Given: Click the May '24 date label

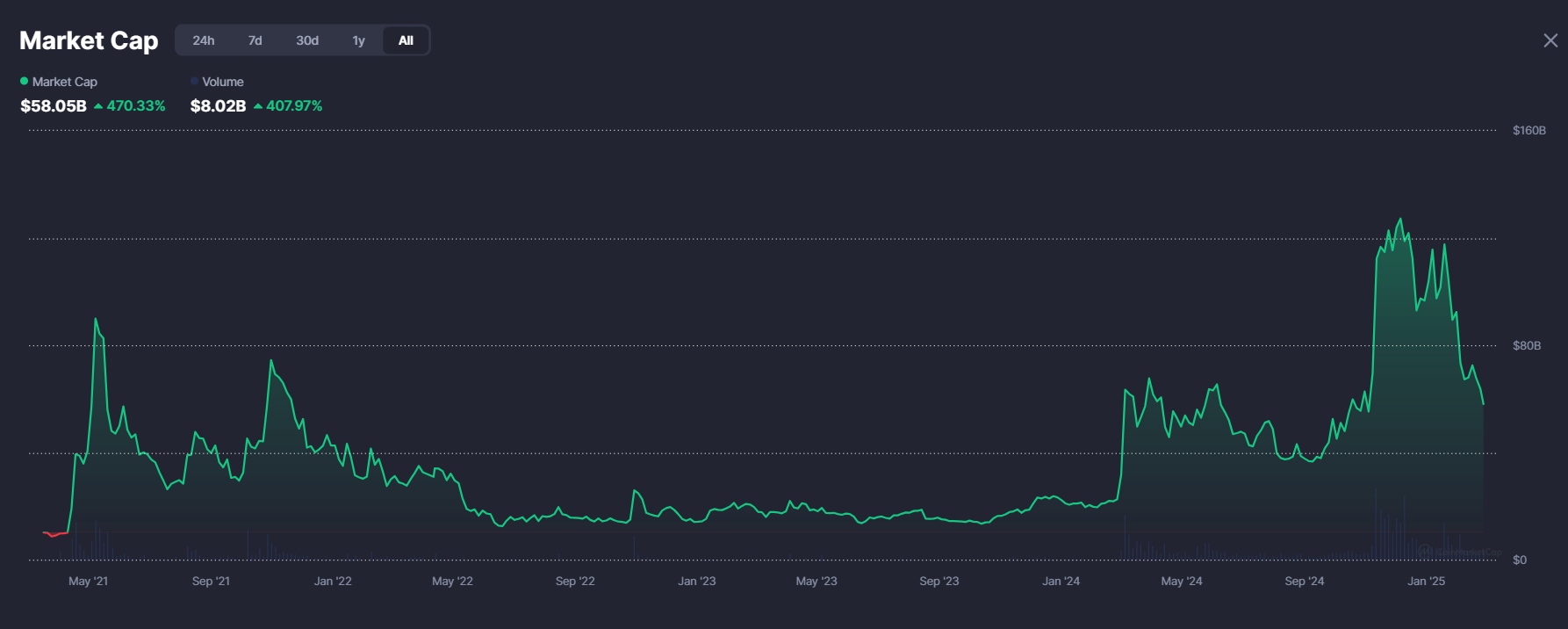Looking at the screenshot, I should coord(1182,581).
